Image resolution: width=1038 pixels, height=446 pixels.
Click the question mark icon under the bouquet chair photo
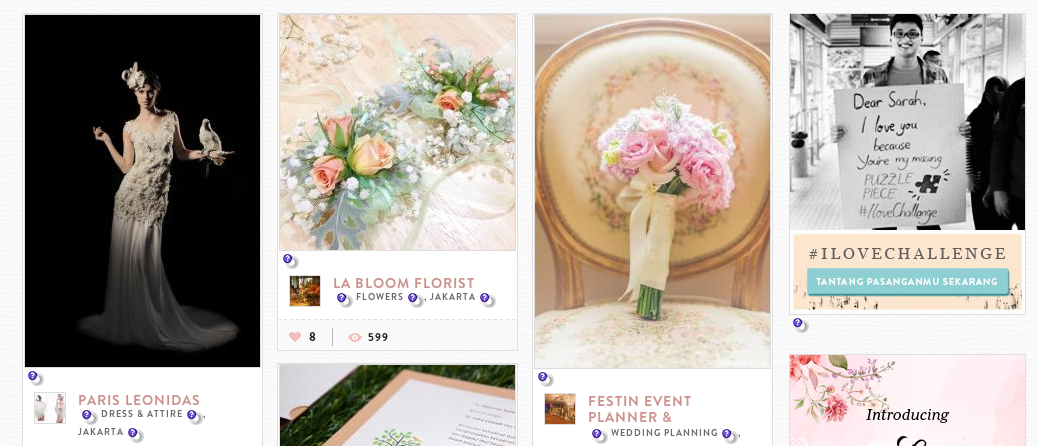click(545, 379)
